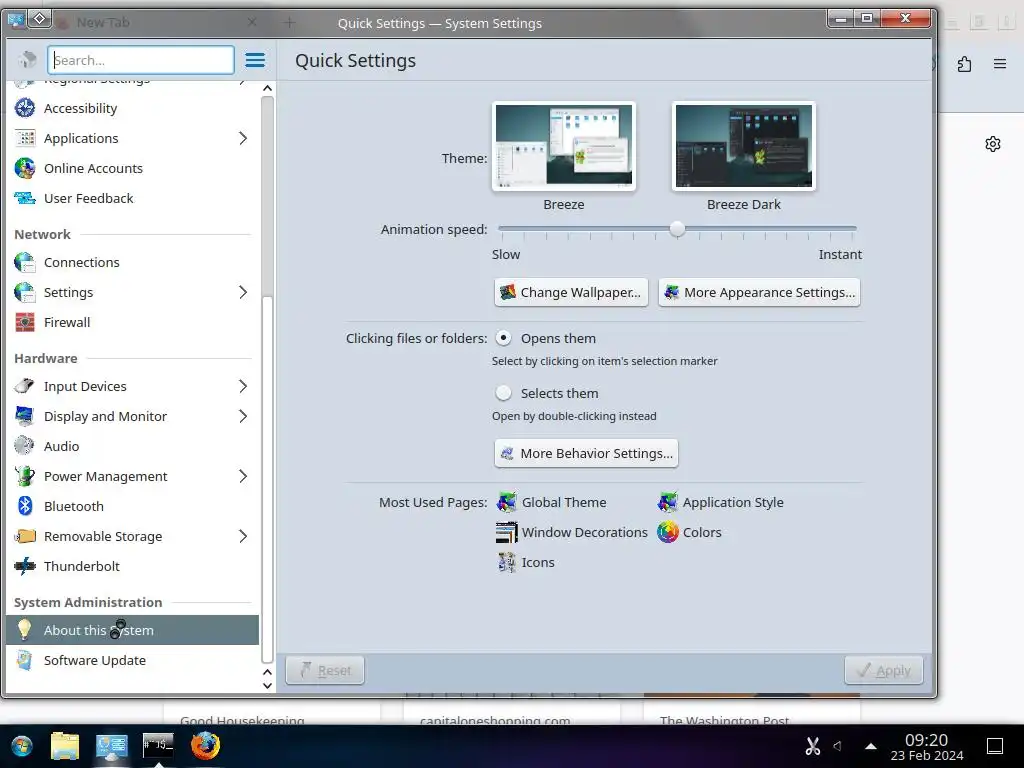Viewport: 1024px width, 768px height.
Task: Click the show desktop button in tray
Action: pyautogui.click(x=995, y=746)
